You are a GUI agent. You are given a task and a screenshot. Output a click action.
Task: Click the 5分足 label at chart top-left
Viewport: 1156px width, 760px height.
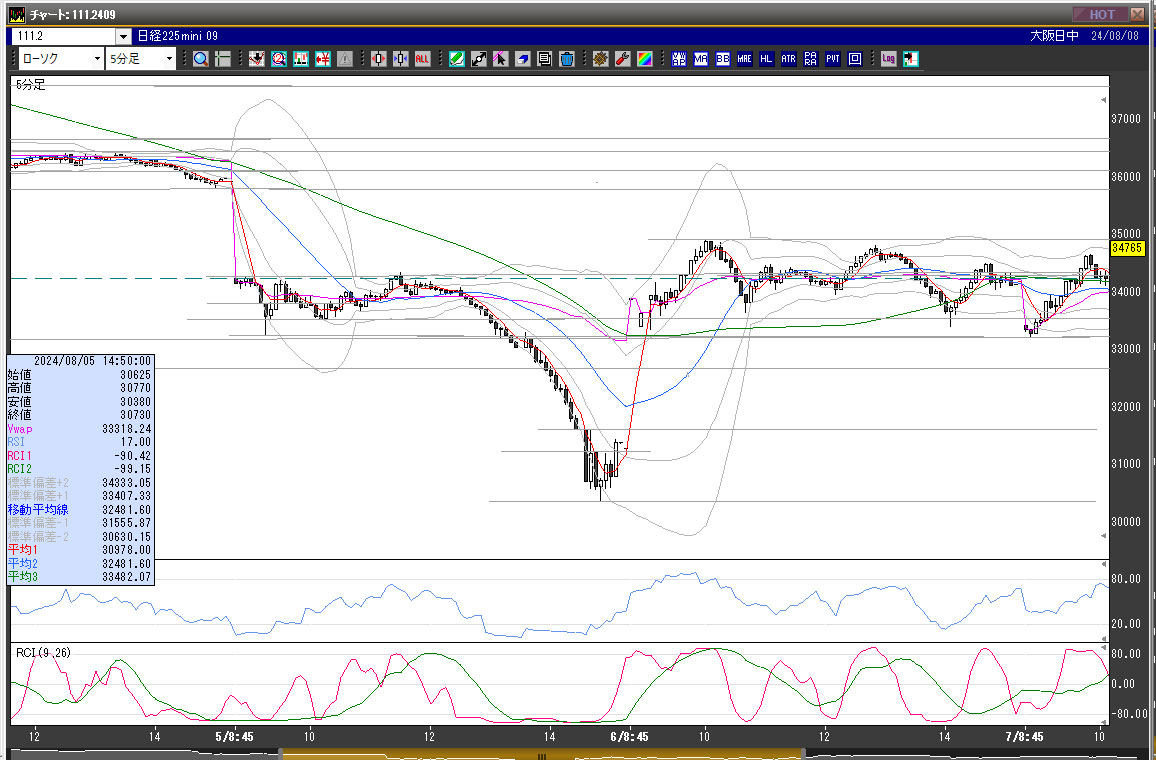point(30,85)
